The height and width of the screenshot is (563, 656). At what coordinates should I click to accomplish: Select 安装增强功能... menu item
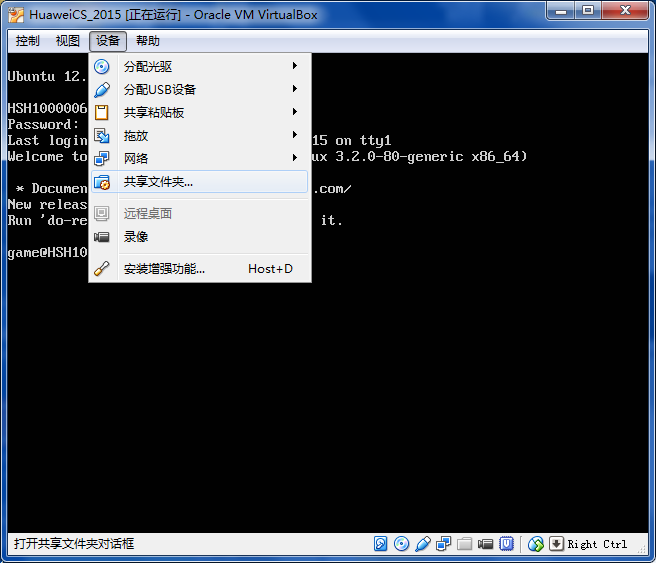(200, 269)
